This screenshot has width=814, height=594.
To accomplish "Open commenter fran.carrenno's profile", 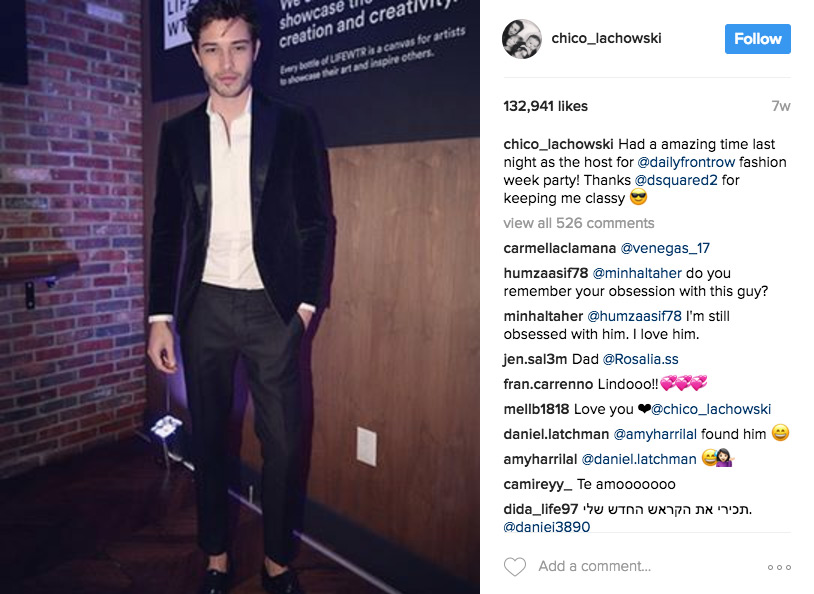I will [x=548, y=384].
